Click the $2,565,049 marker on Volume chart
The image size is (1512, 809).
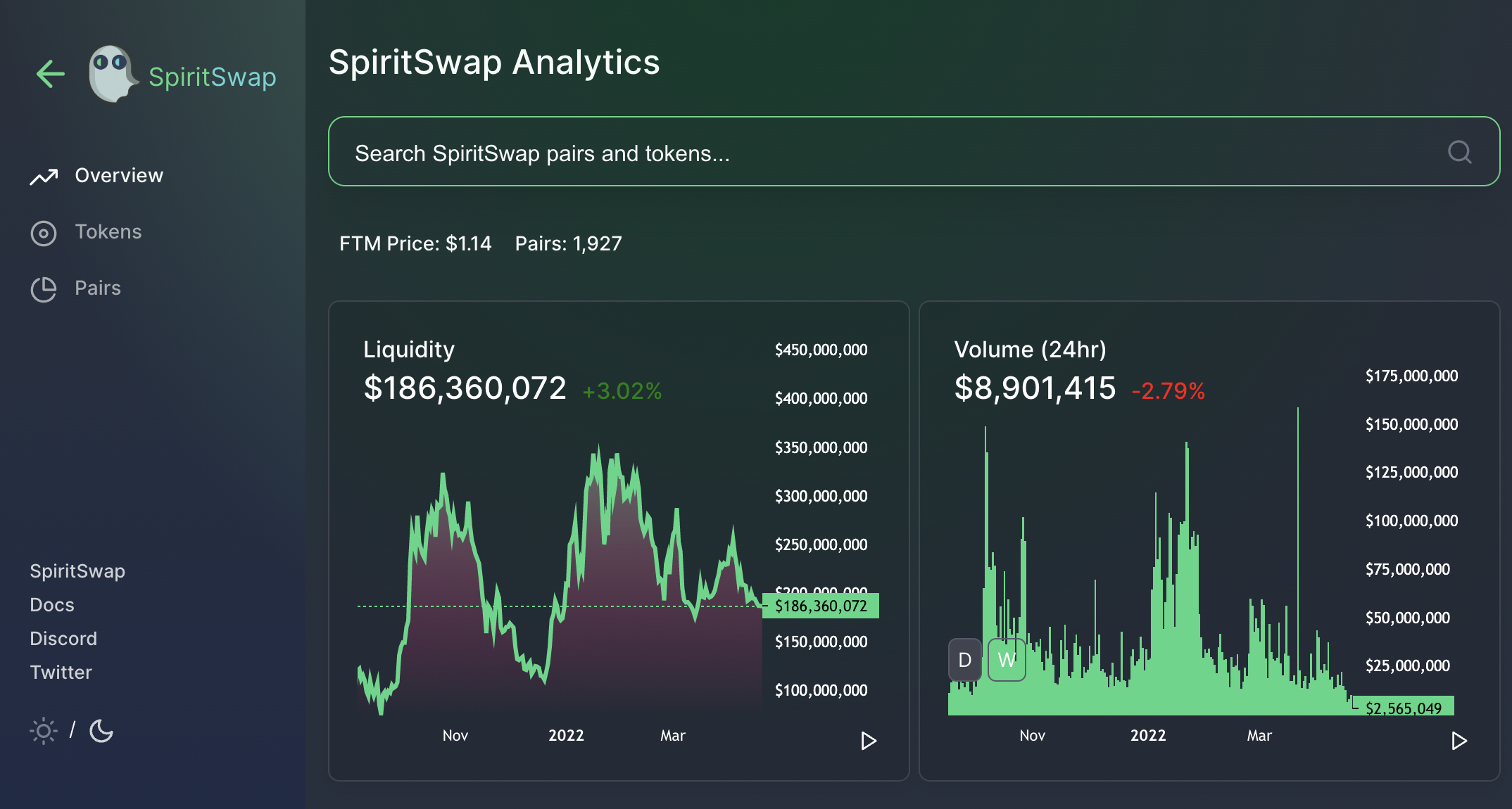[1404, 708]
